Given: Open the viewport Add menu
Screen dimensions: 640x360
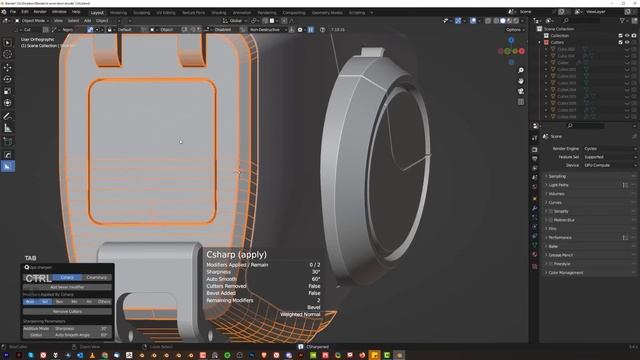Looking at the screenshot, I should [87, 21].
